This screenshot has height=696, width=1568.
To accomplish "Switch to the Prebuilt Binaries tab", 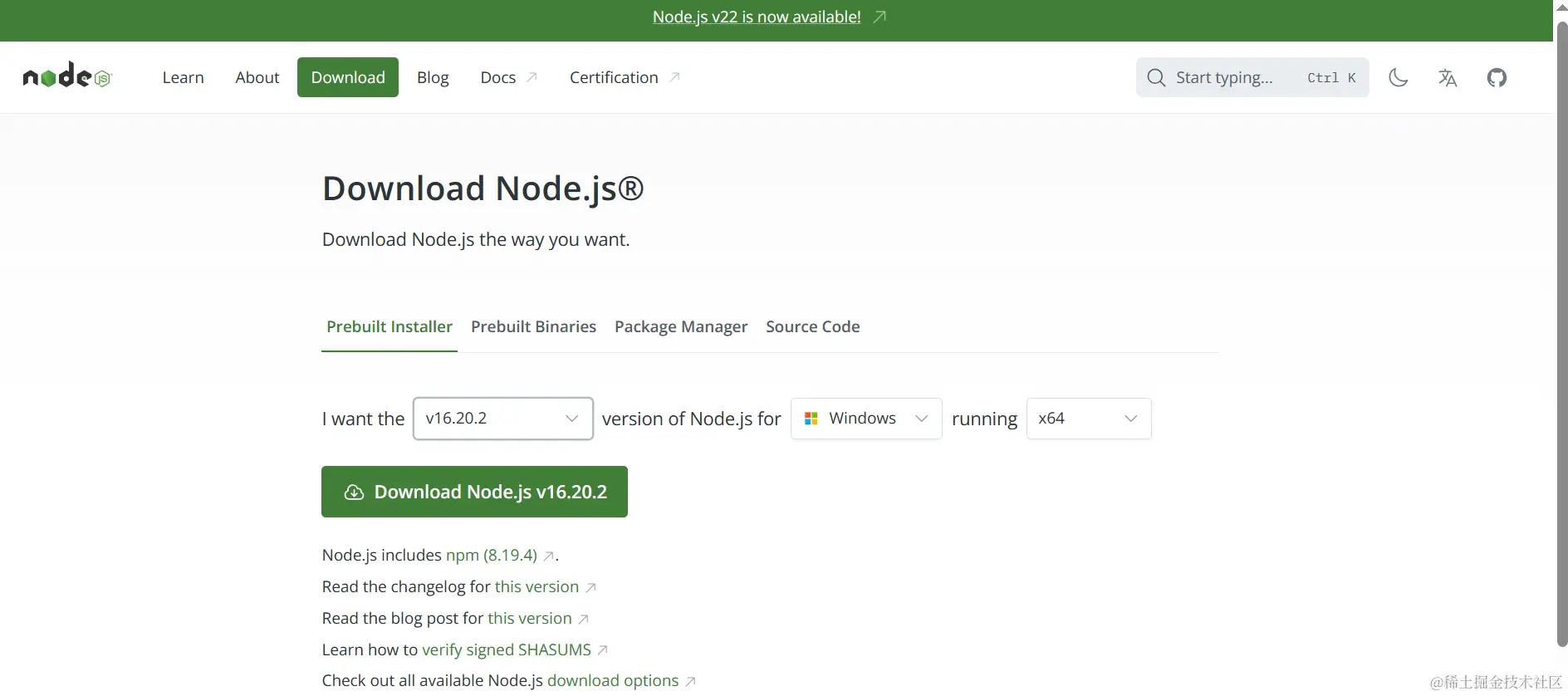I will [533, 326].
